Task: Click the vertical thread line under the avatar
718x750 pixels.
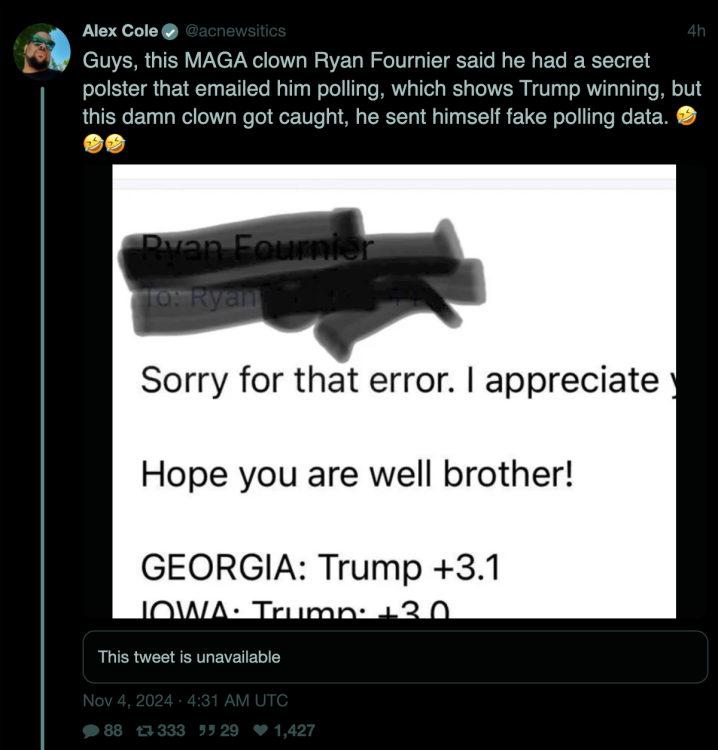Action: 42,400
